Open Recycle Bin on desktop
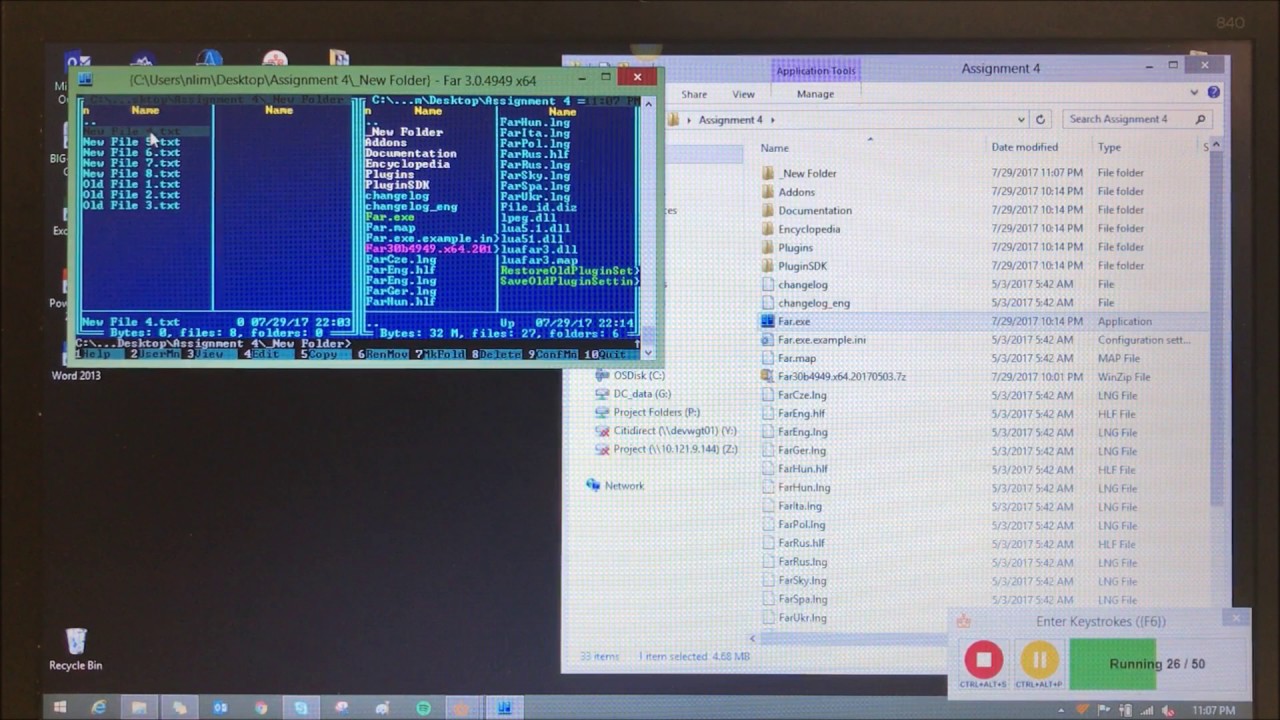1280x720 pixels. tap(76, 649)
